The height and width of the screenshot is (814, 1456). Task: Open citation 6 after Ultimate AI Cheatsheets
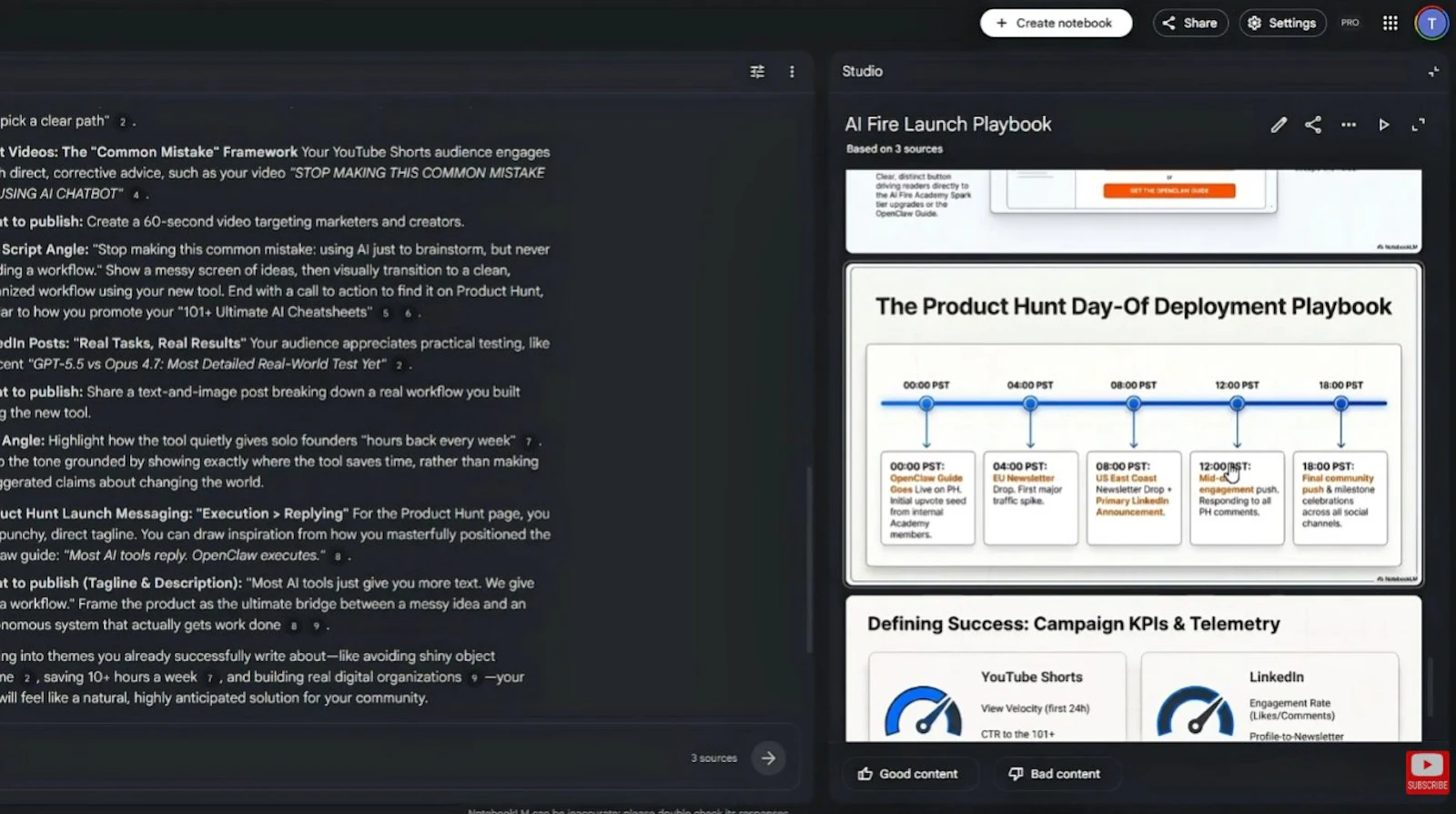tap(408, 313)
